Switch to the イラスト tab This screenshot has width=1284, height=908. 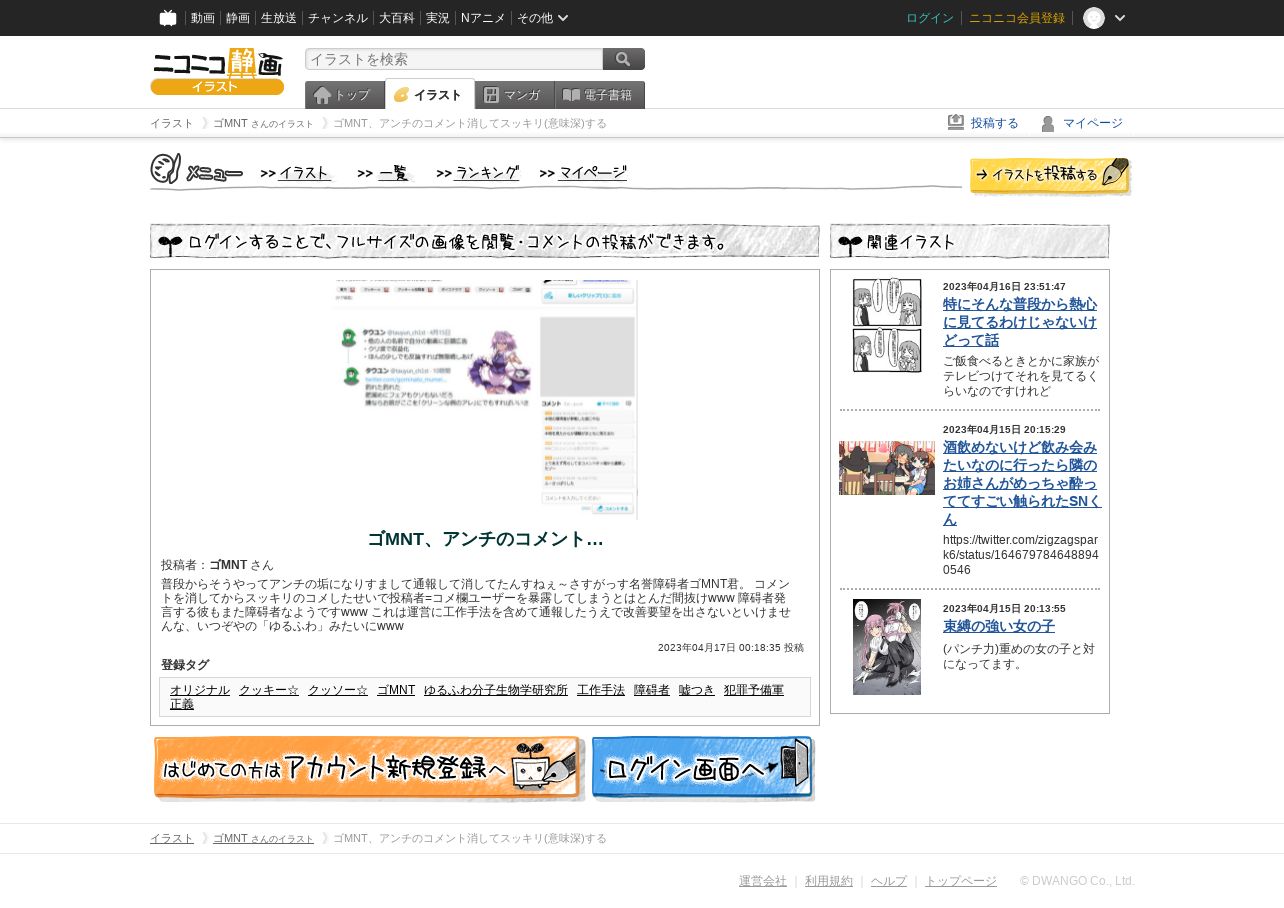430,95
